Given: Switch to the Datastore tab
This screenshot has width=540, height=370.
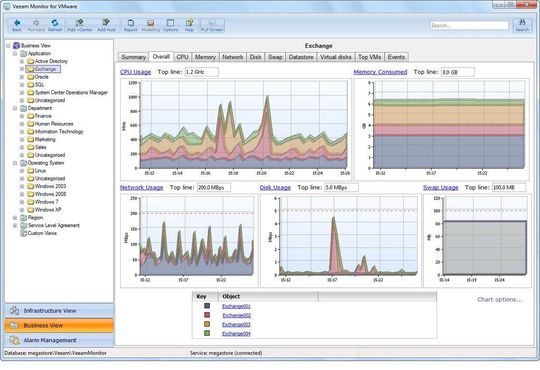Looking at the screenshot, I should [301, 57].
